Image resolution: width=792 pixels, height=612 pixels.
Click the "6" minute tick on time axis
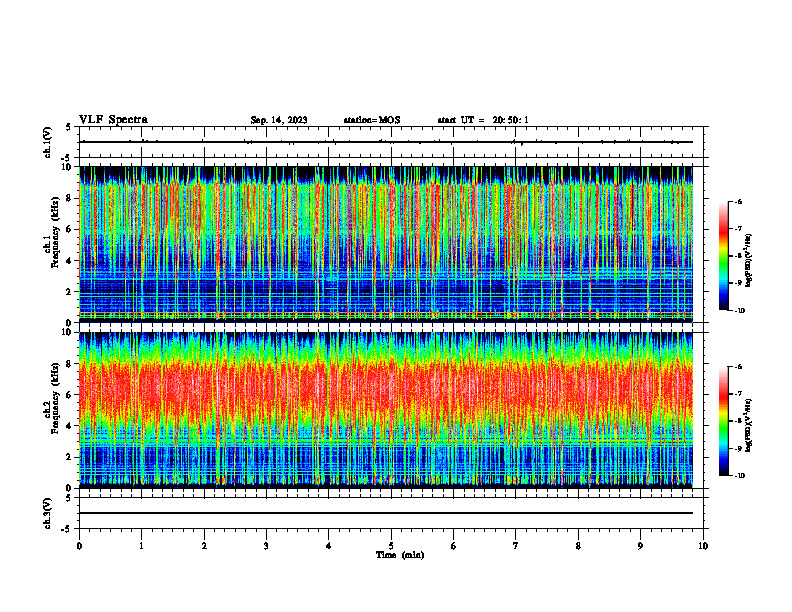point(454,546)
